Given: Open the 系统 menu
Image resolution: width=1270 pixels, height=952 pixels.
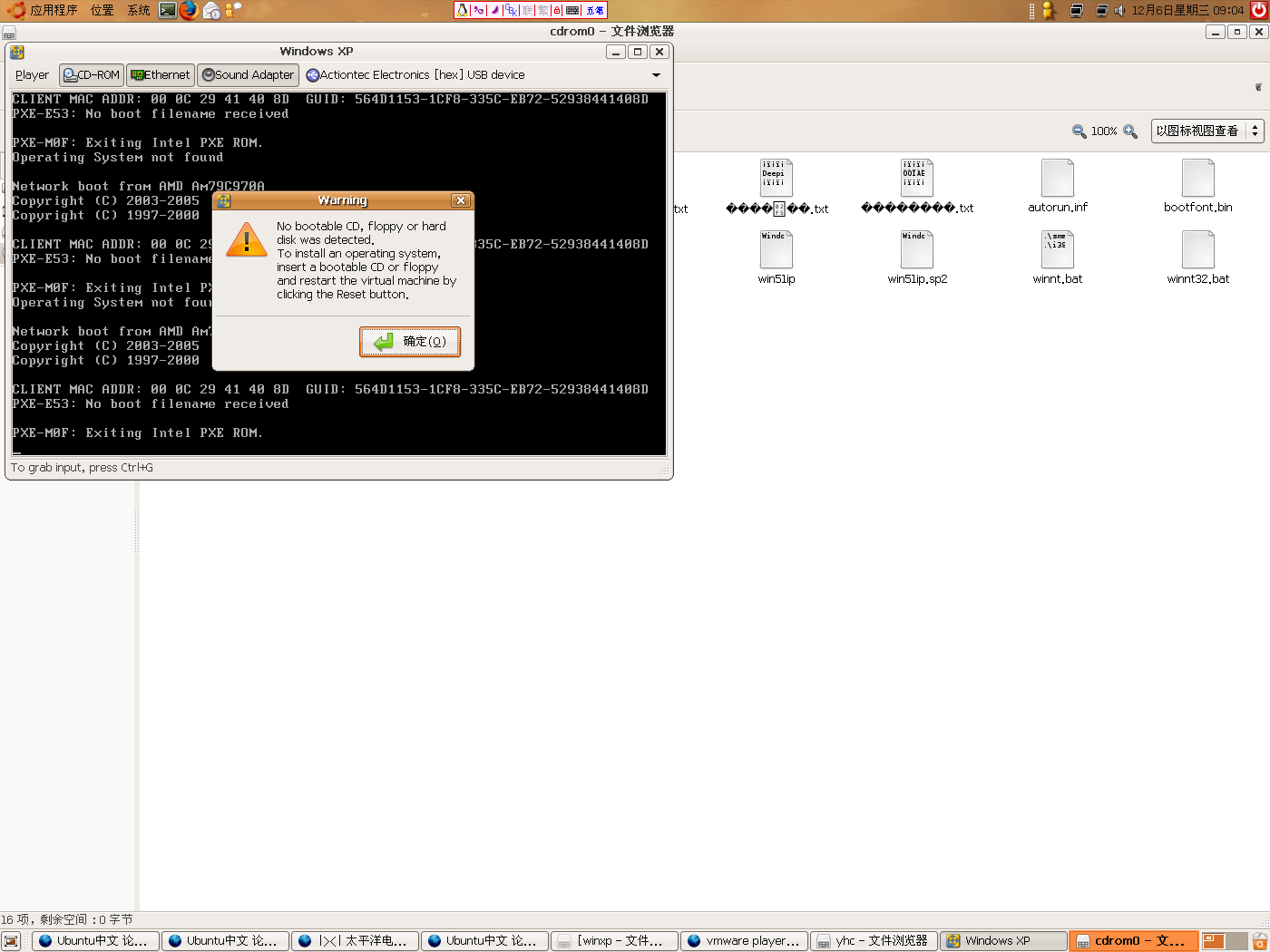Looking at the screenshot, I should tap(139, 10).
